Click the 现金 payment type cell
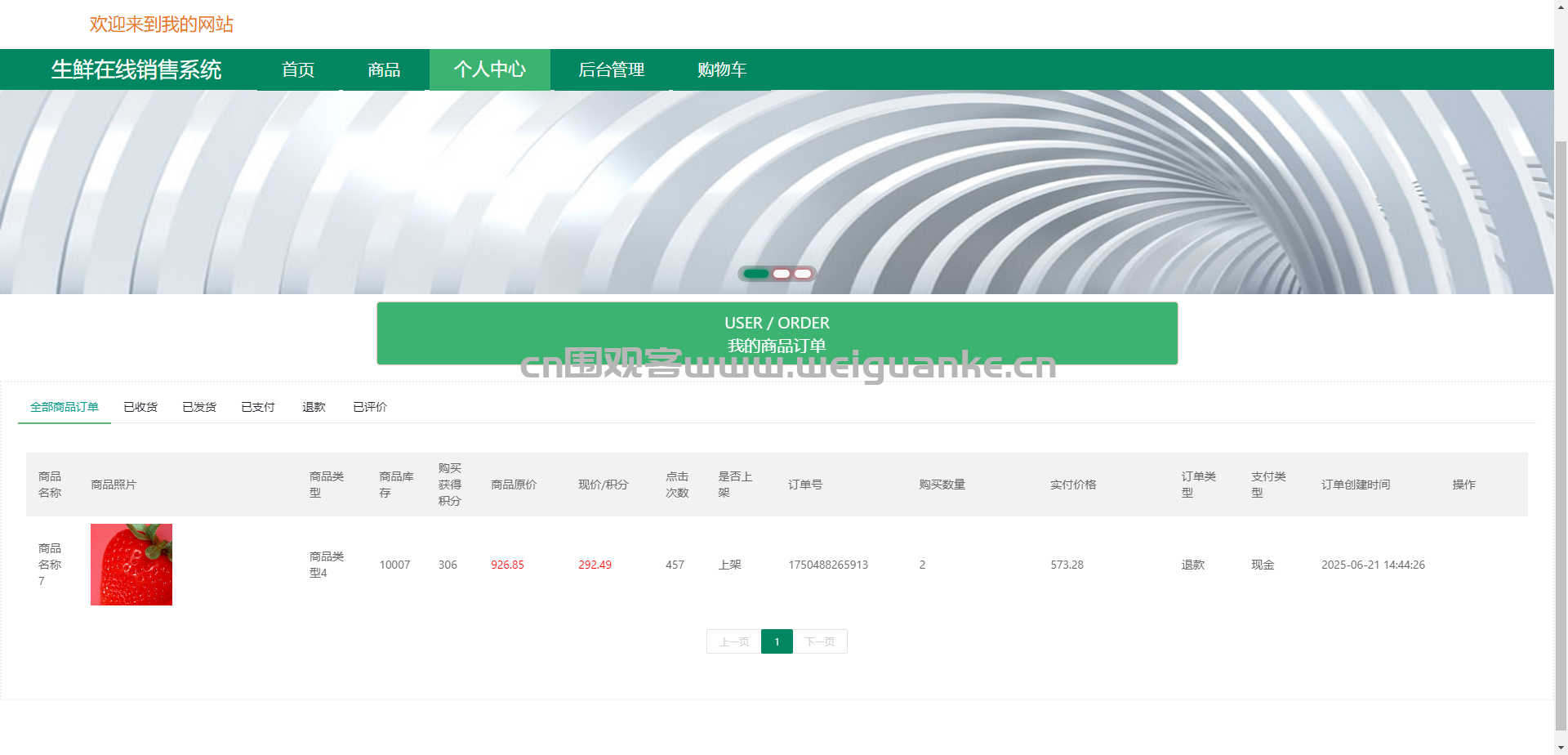This screenshot has height=755, width=1568. point(1263,565)
